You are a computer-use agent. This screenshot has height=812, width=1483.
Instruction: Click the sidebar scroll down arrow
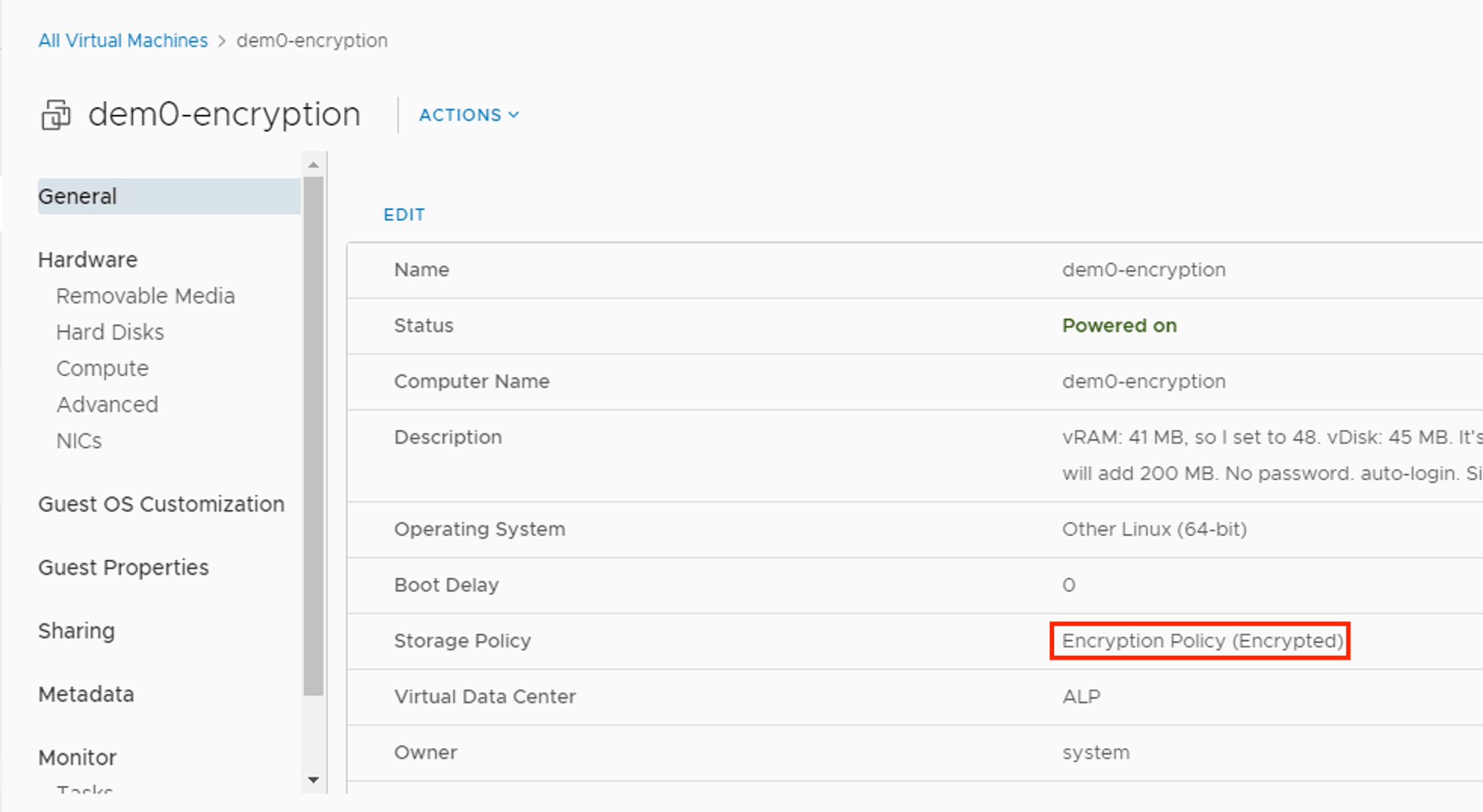[x=313, y=780]
